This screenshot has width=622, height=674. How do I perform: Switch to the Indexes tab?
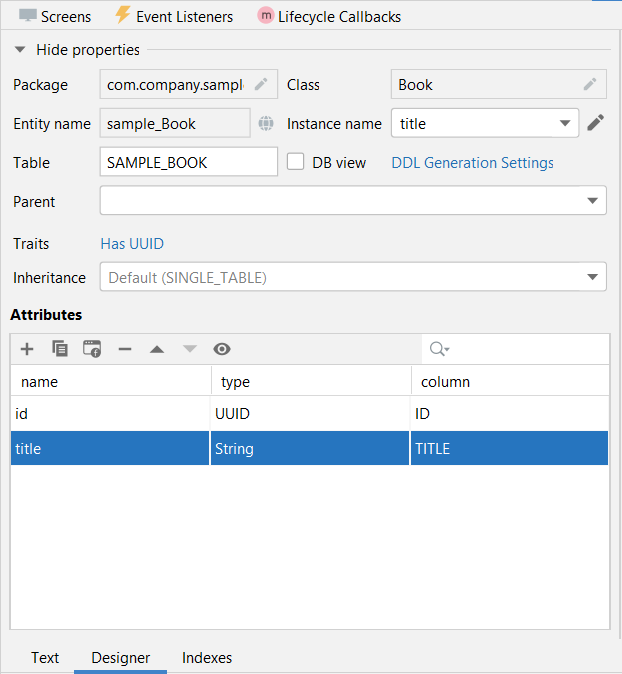[207, 658]
